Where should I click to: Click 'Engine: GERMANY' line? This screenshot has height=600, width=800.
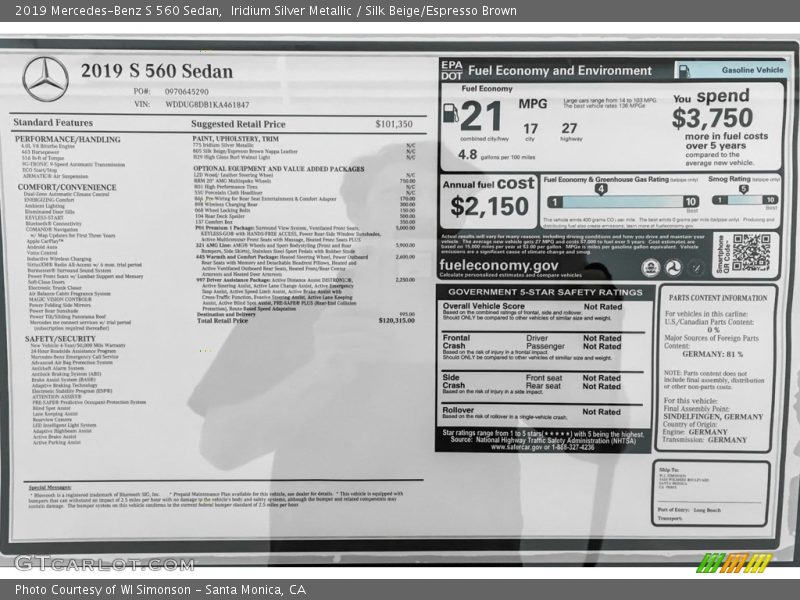coord(695,432)
